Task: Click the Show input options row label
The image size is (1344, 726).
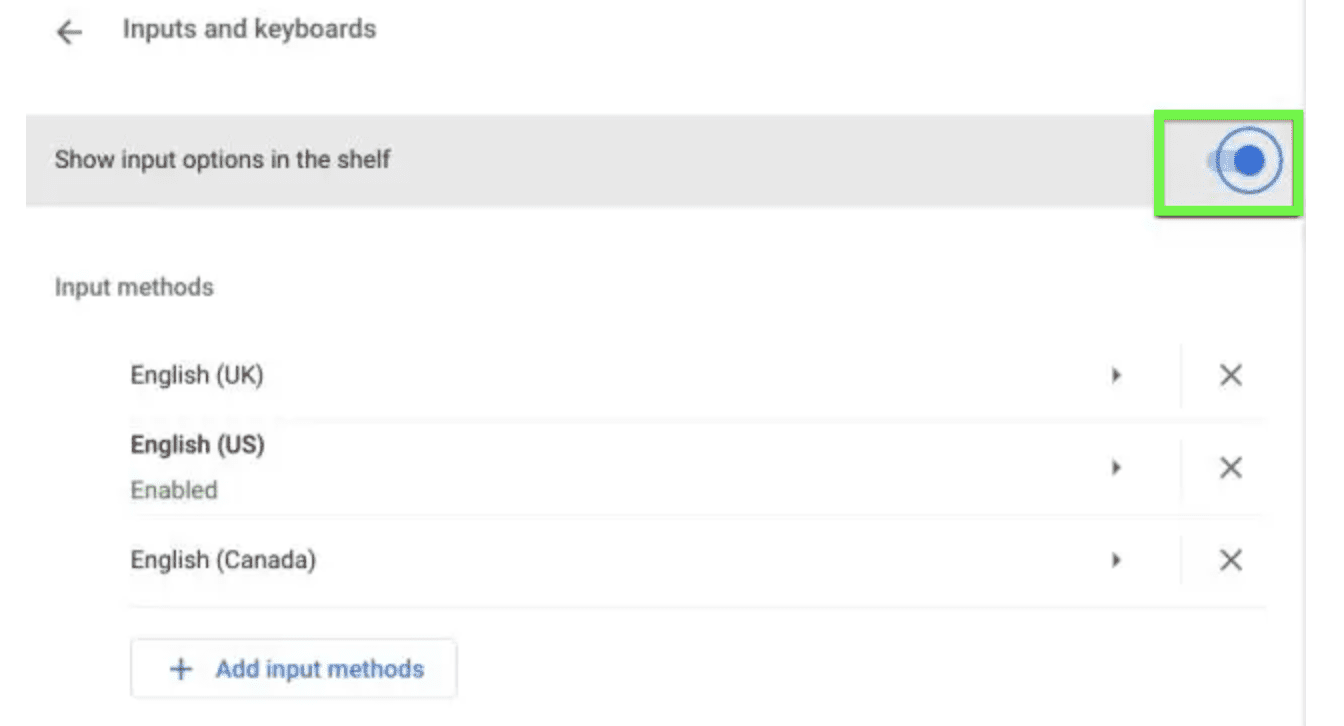Action: tap(222, 160)
